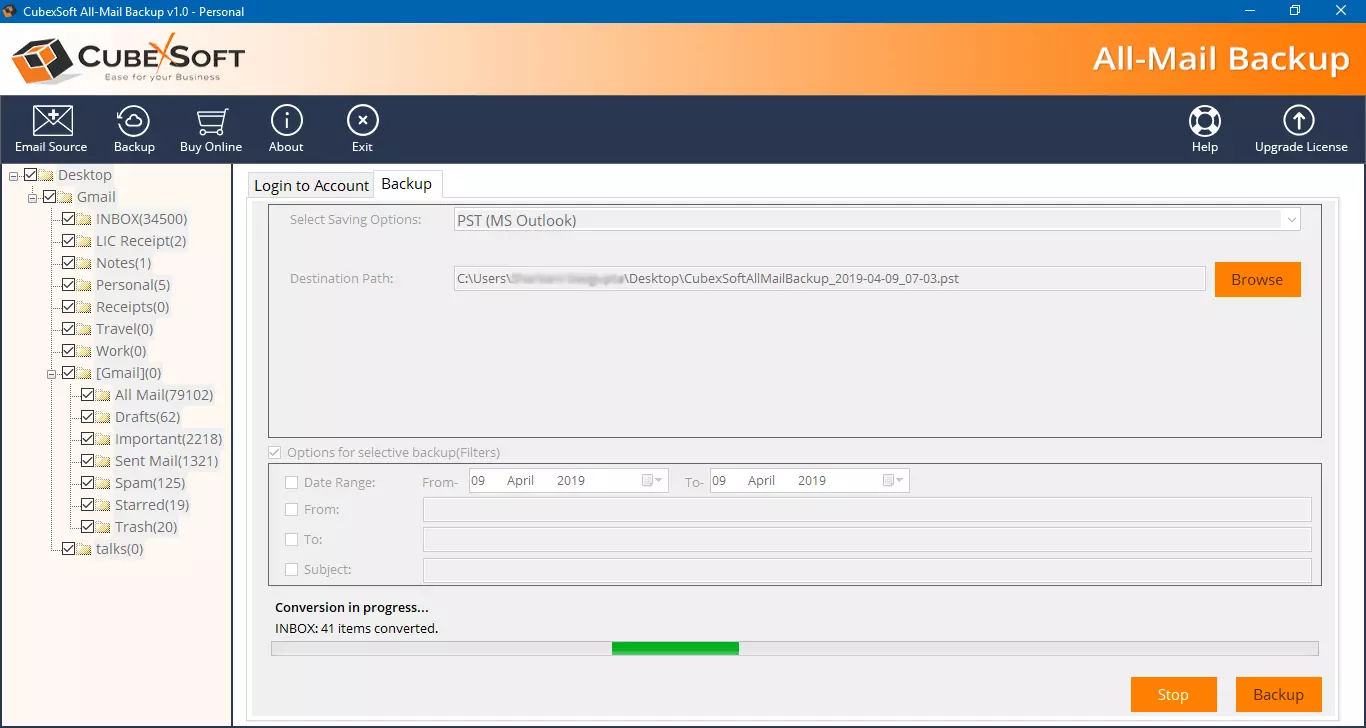Enable the Date Range filter checkbox
1366x728 pixels.
292,483
